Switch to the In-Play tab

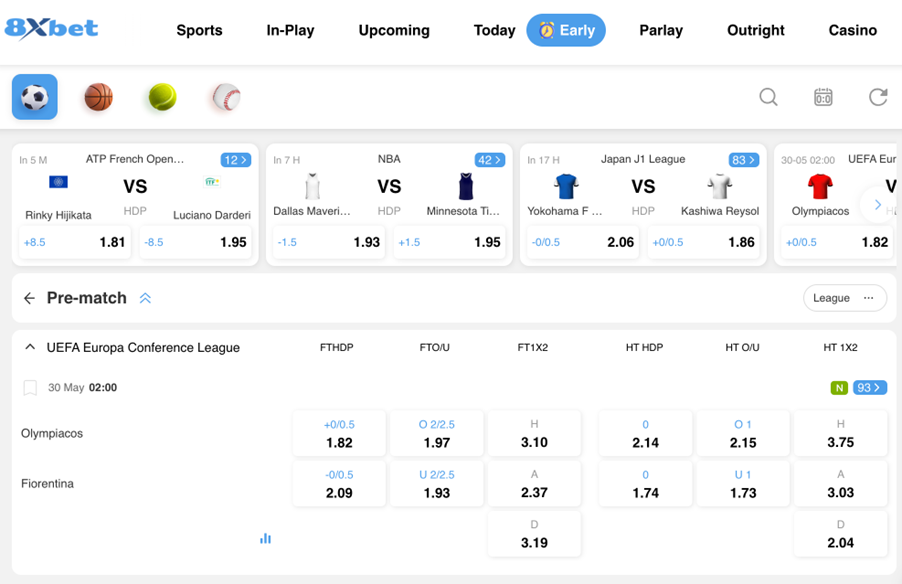[290, 30]
